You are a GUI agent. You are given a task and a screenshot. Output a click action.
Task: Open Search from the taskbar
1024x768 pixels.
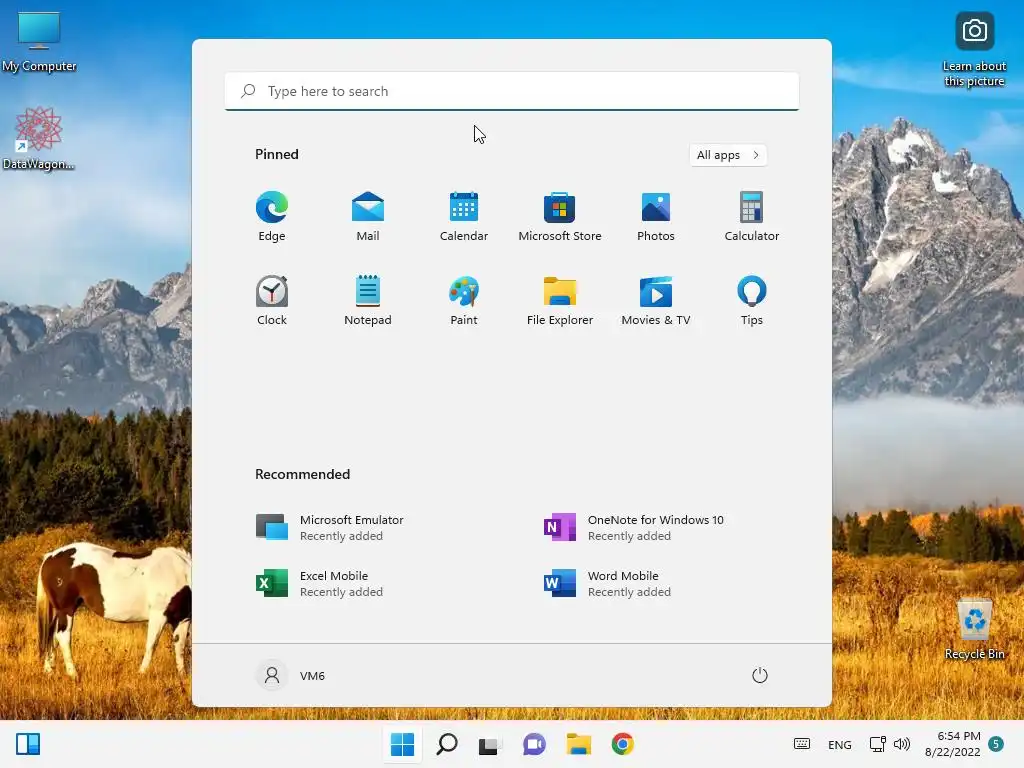[447, 744]
